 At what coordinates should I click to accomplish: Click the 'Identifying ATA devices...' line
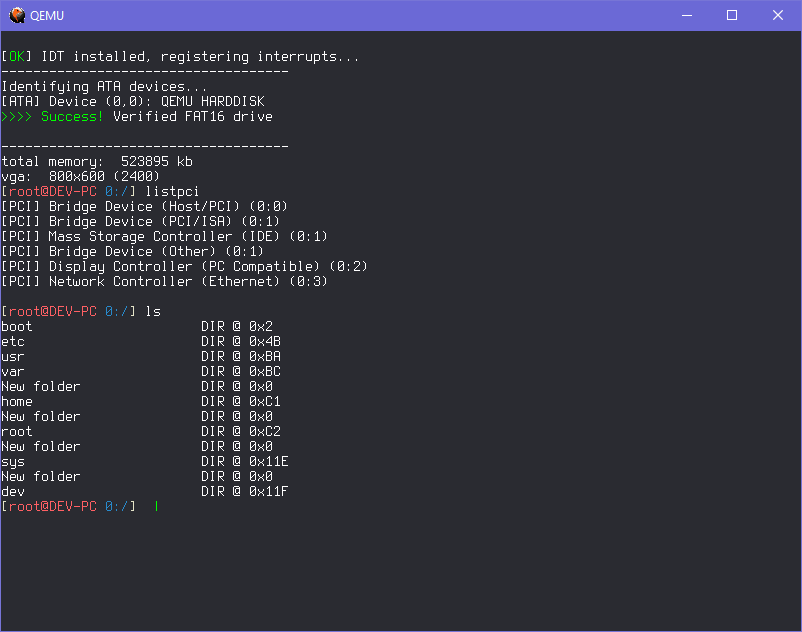[104, 86]
